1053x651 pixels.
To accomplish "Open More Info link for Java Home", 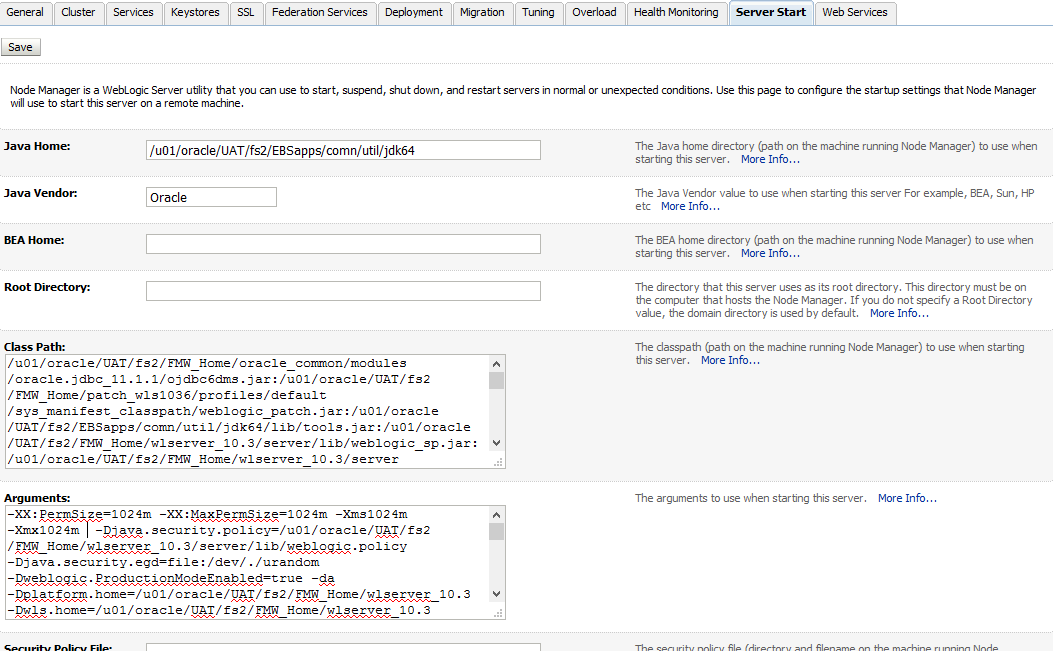I will pos(770,159).
